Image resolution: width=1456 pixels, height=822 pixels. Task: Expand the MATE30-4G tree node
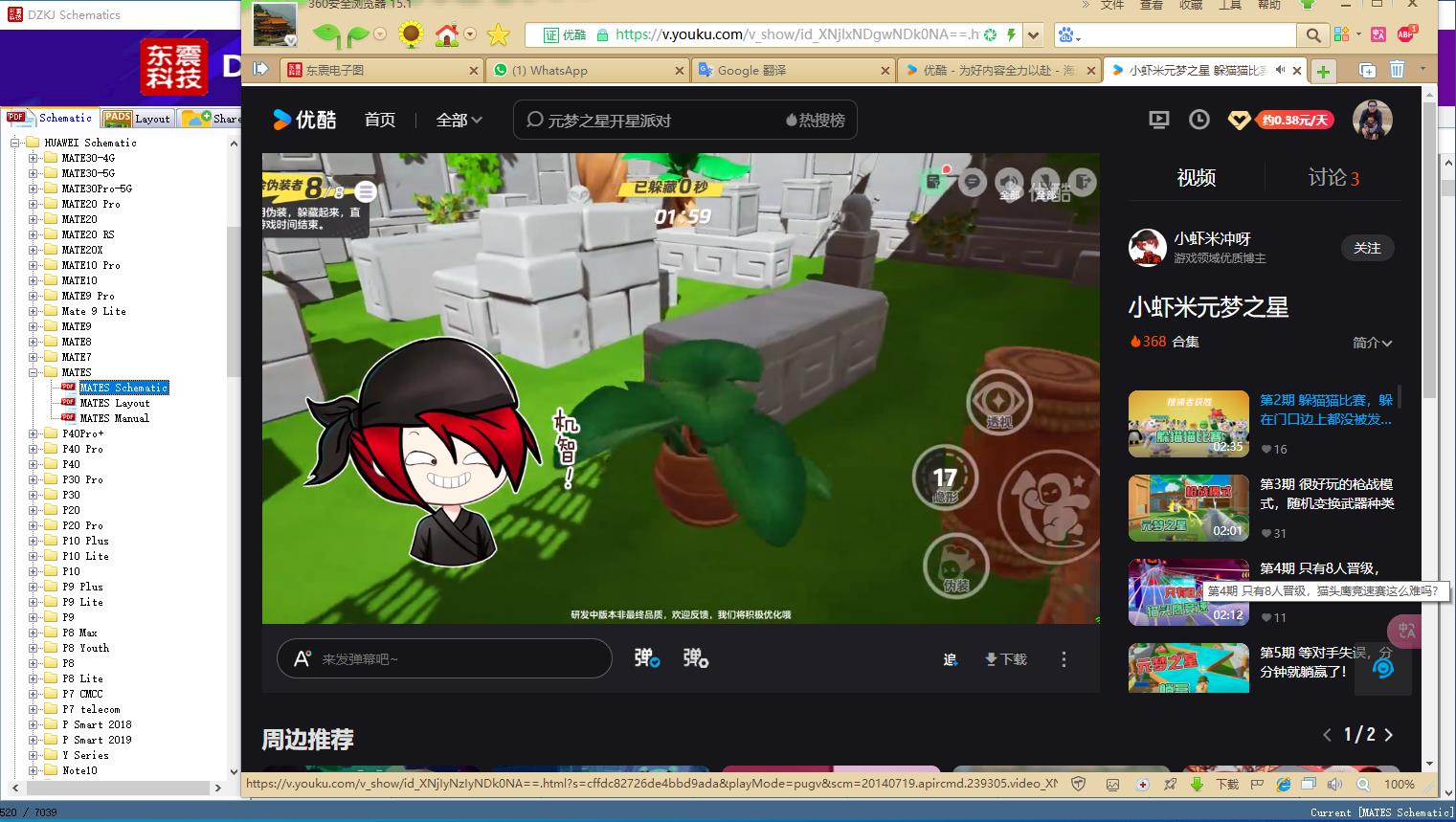coord(34,158)
